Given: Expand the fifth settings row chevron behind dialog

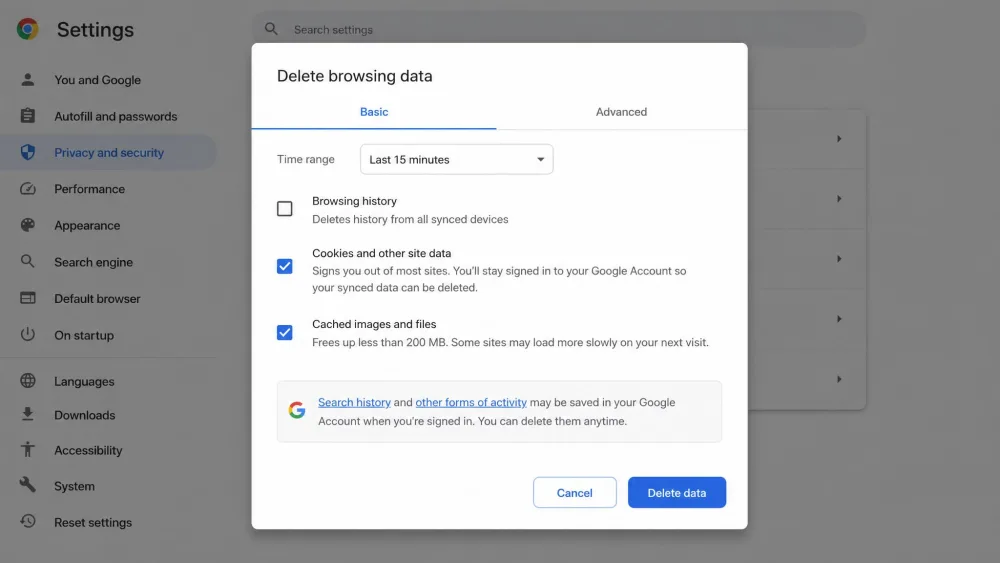Looking at the screenshot, I should tap(839, 379).
